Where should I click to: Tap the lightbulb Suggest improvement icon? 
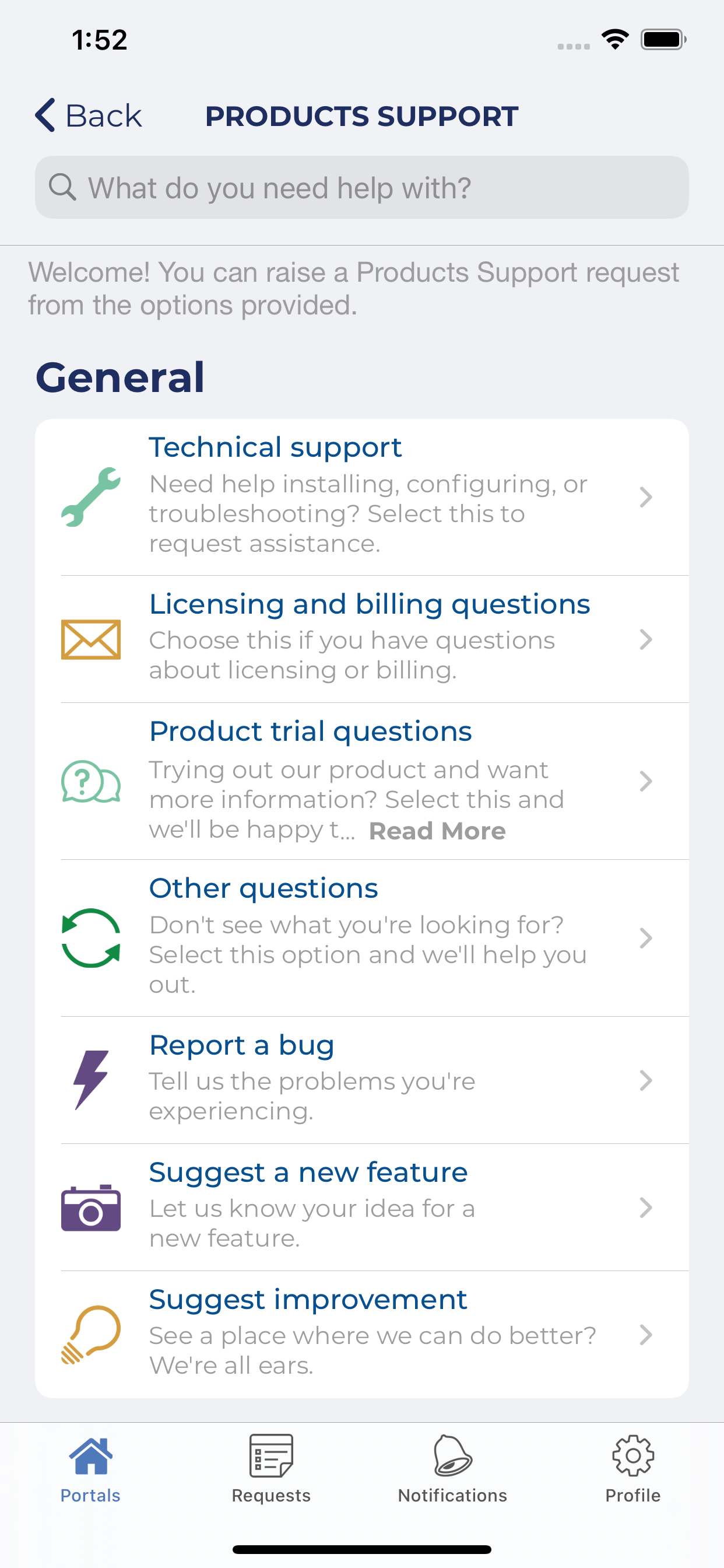[x=91, y=1334]
